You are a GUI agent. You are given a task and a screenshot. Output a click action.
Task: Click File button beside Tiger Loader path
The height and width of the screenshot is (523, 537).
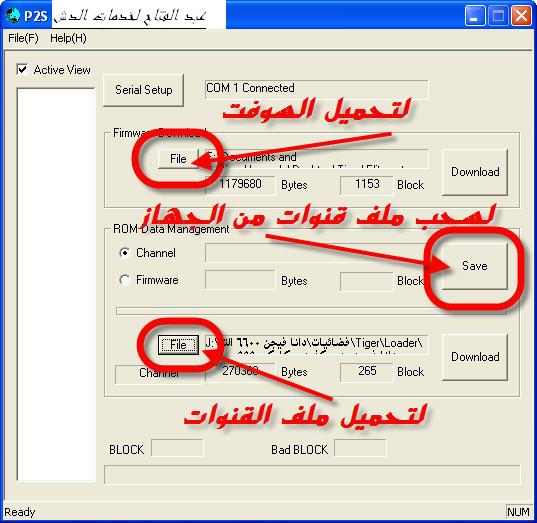(178, 345)
